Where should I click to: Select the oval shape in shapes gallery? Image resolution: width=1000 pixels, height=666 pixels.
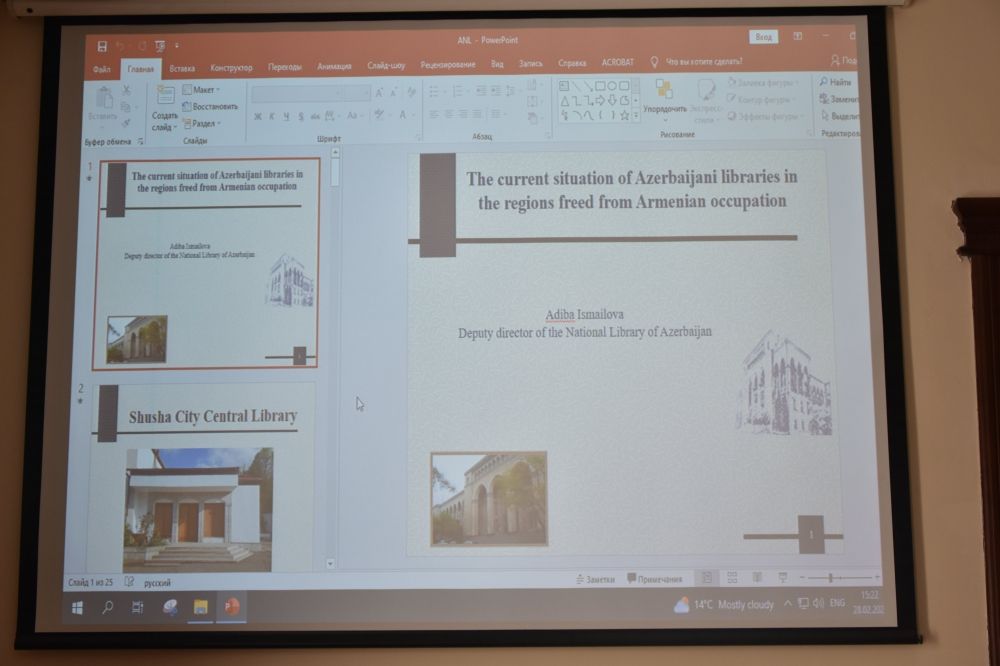(x=612, y=85)
